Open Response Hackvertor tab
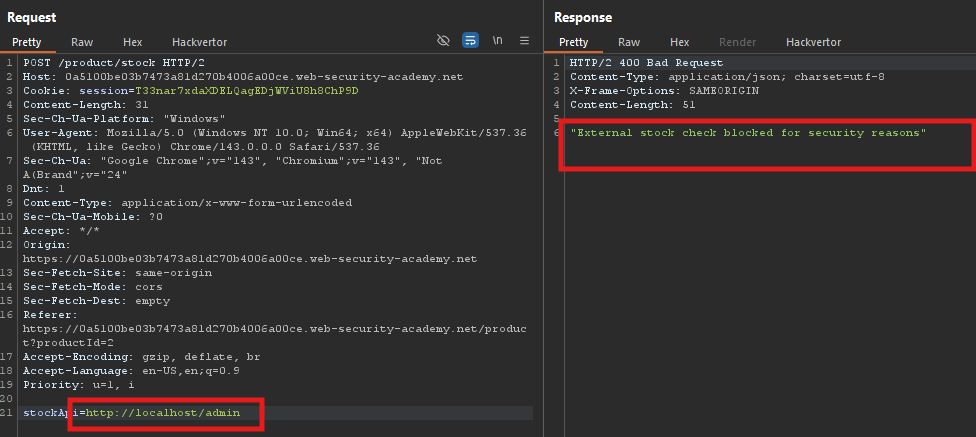 click(x=814, y=42)
